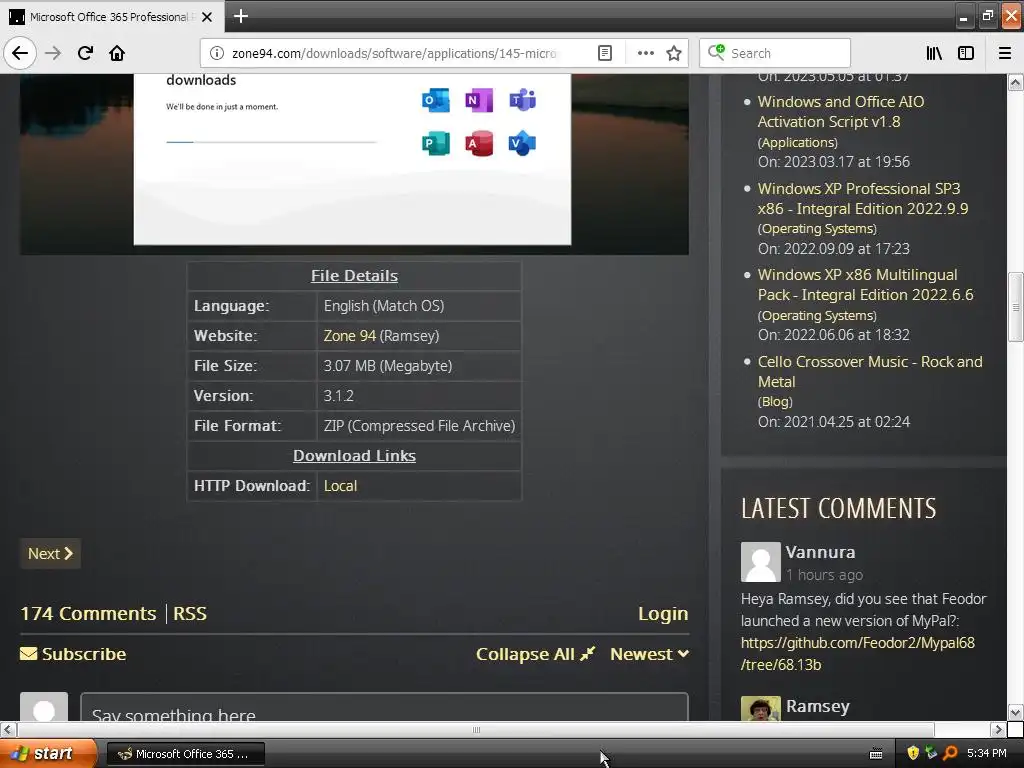
Task: Show site information icon in address bar
Action: pos(217,53)
